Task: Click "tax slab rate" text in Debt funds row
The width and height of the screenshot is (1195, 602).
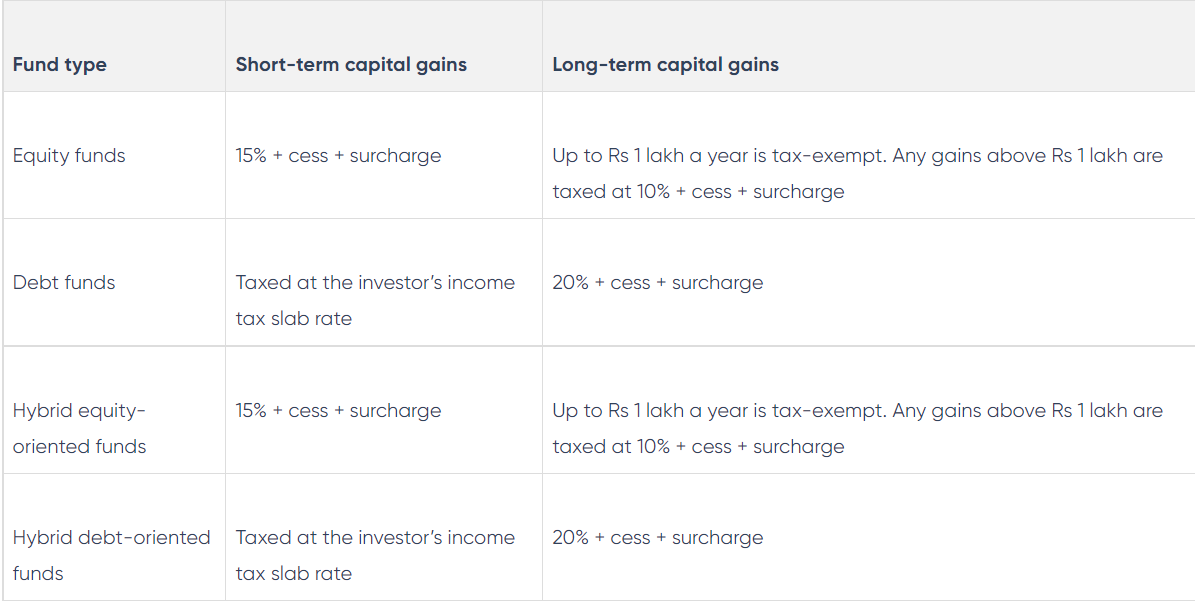Action: (294, 319)
